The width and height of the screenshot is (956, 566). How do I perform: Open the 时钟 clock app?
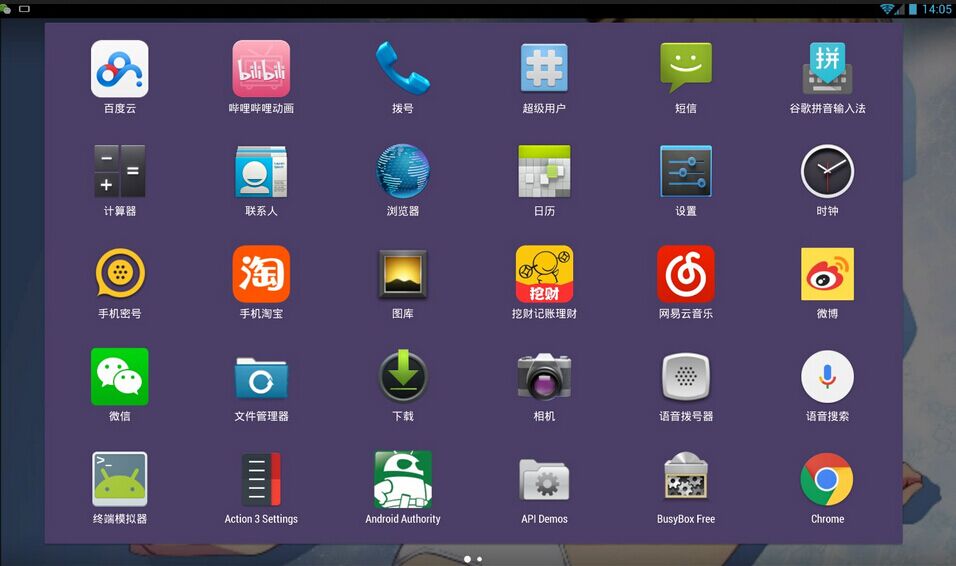(827, 171)
